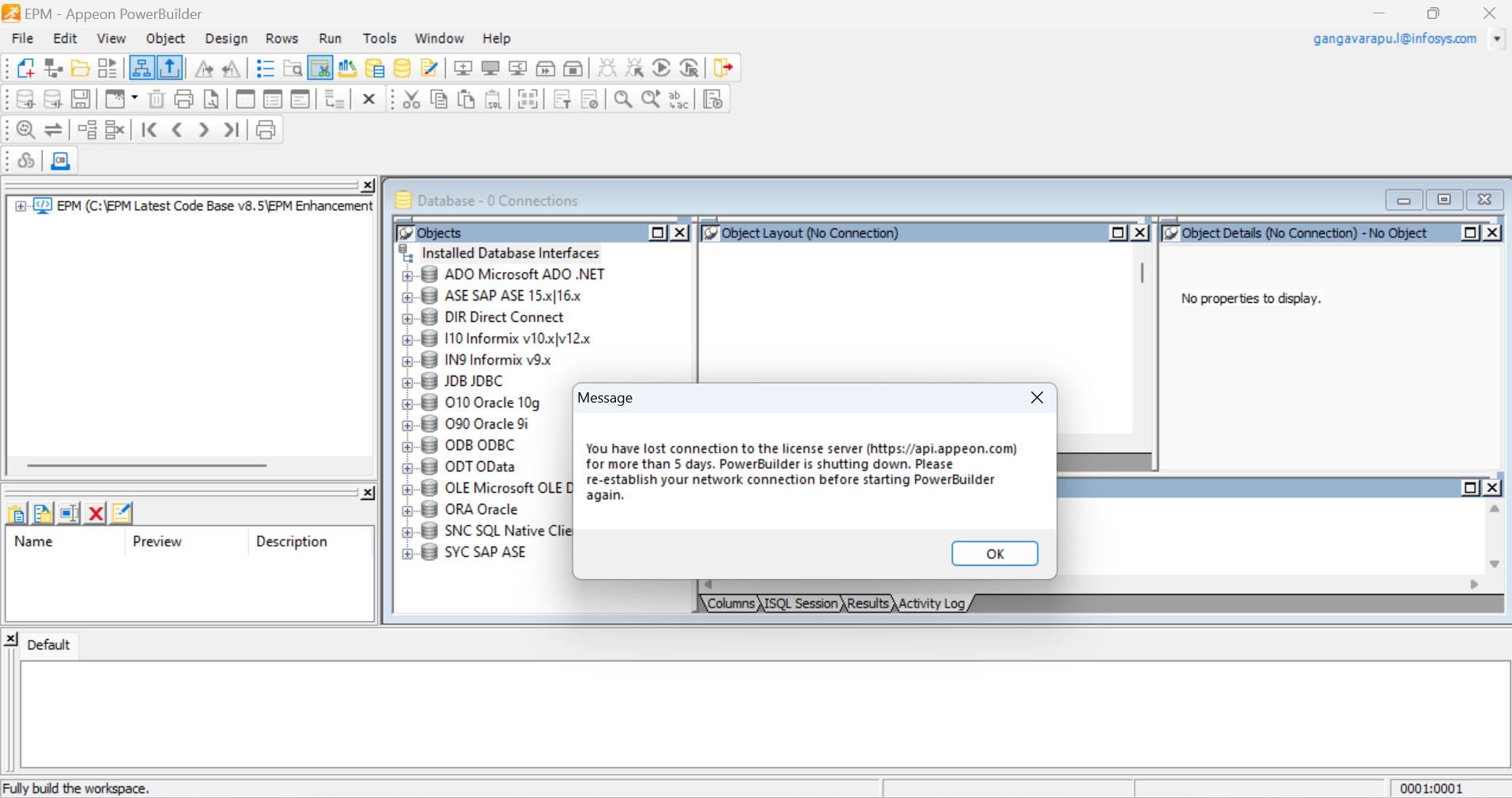Click the C# icon in bottom toolbar
The width and height of the screenshot is (1512, 798).
point(60,161)
